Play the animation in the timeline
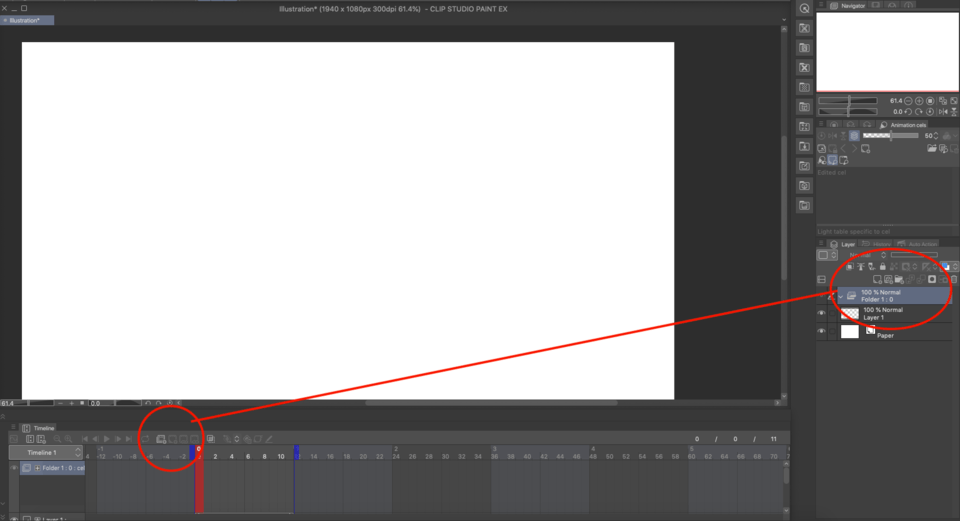 (107, 439)
